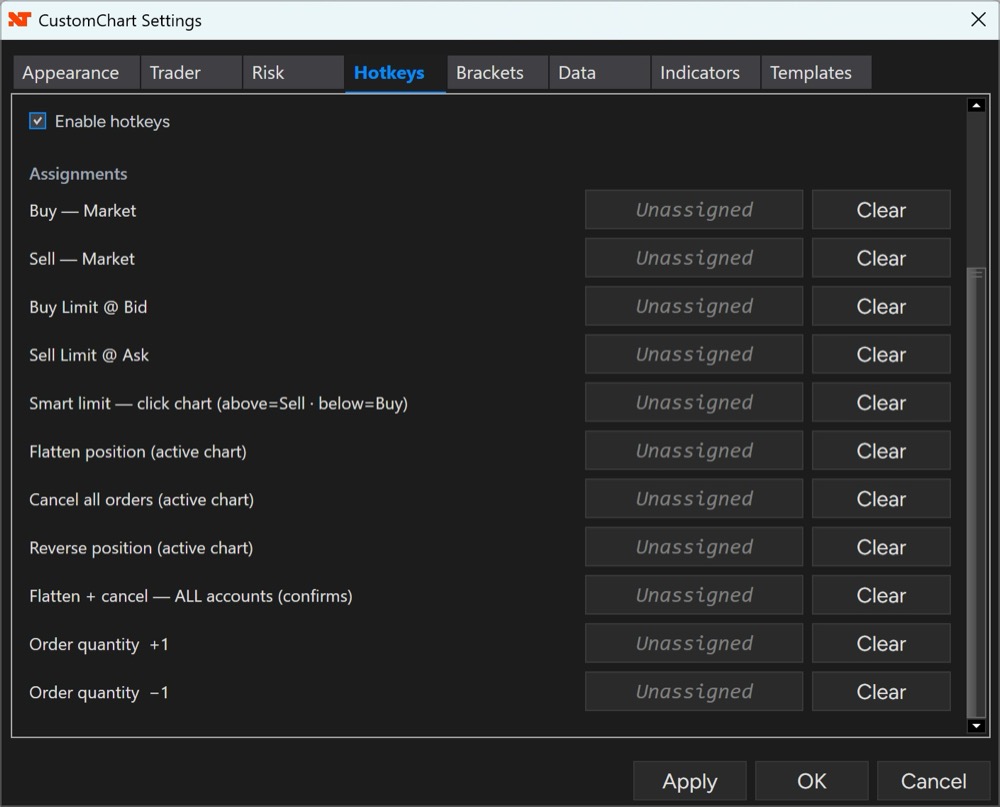Toggle the Enable hotkeys checkbox
Screen dimensions: 1000x807
[38, 121]
